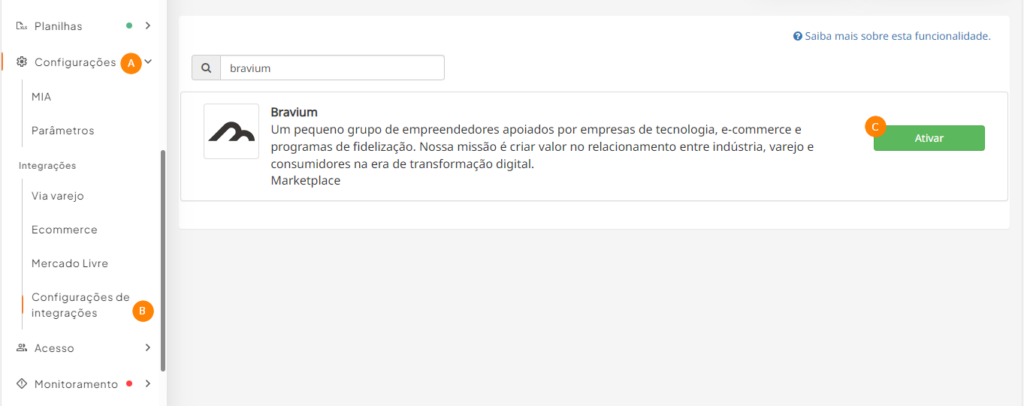Open the Acesso menu item
The width and height of the screenshot is (1024, 406).
pos(54,348)
